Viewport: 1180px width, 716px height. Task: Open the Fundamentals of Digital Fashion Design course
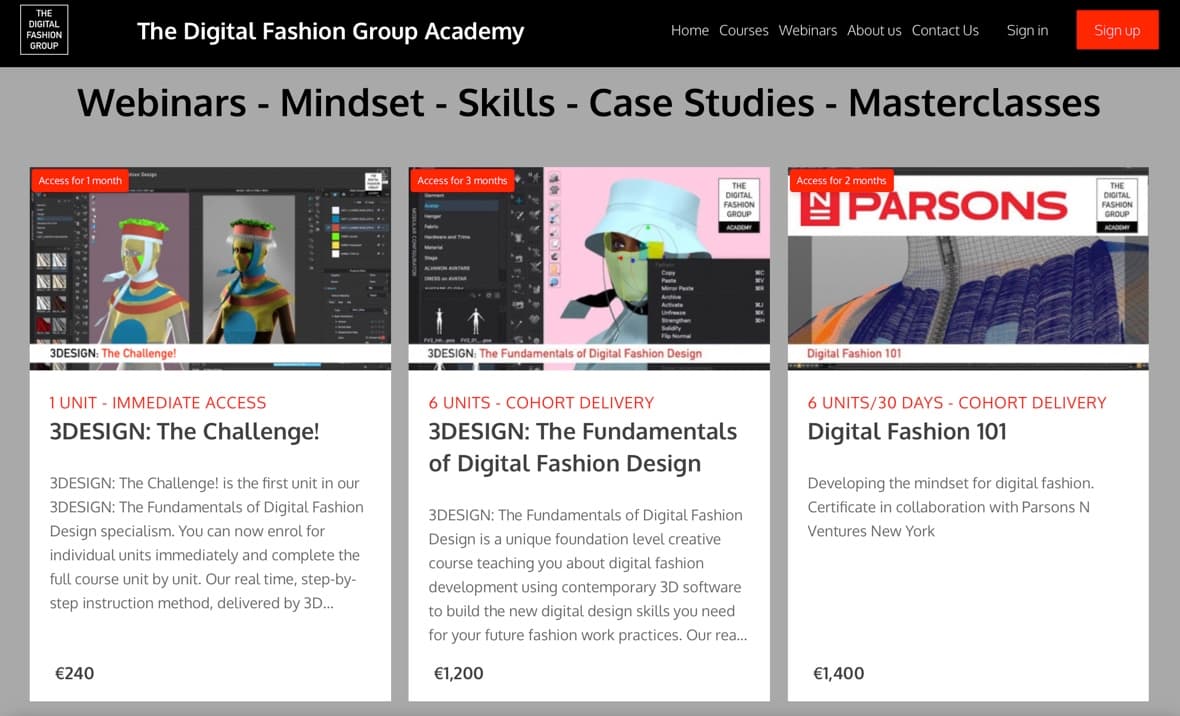coord(582,446)
